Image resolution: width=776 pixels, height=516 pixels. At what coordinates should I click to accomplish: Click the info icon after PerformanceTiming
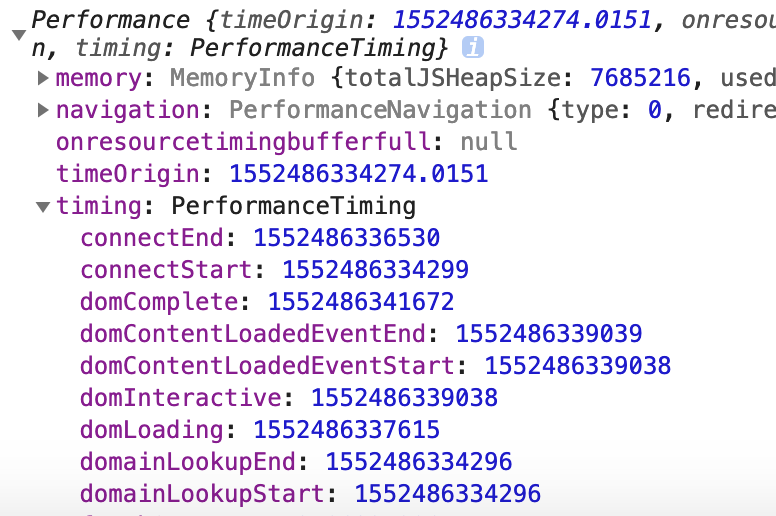pyautogui.click(x=473, y=47)
